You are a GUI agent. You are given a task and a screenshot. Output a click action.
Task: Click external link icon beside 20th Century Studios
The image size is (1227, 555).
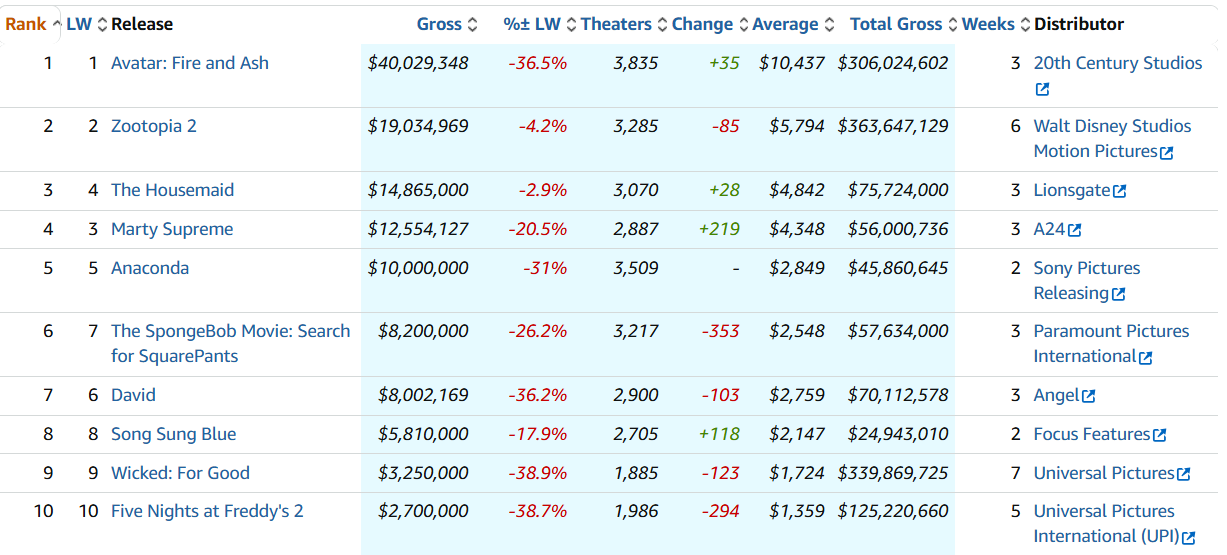click(1042, 89)
